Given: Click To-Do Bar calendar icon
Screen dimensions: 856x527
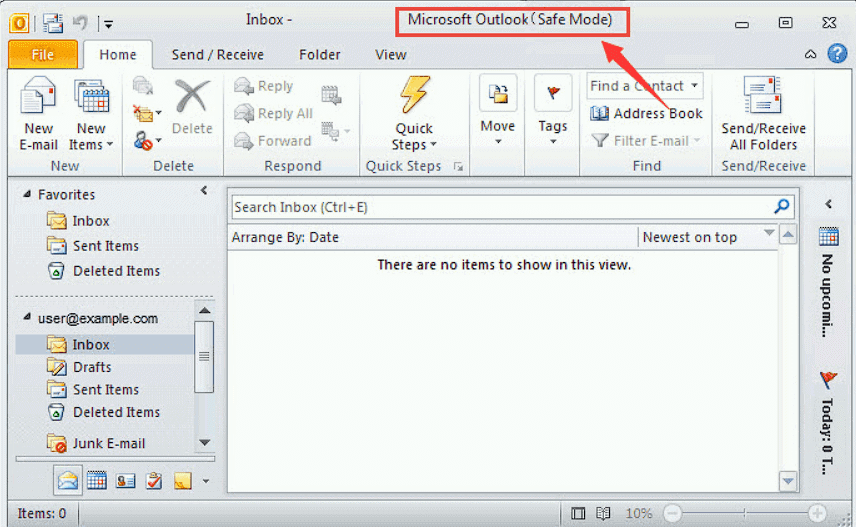Looking at the screenshot, I should [x=828, y=237].
